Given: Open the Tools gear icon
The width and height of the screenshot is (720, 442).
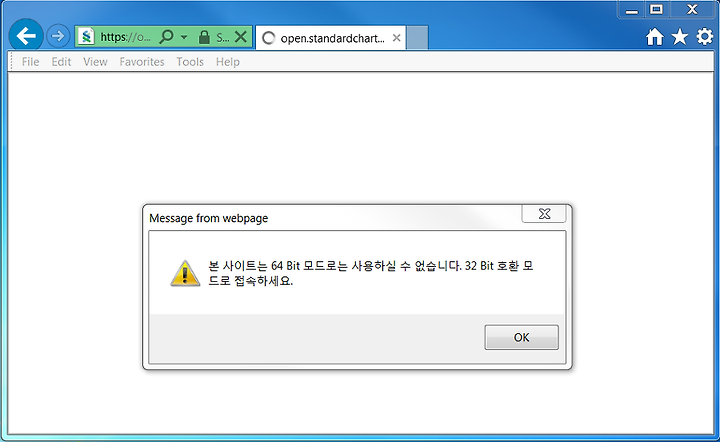Looking at the screenshot, I should tap(704, 37).
